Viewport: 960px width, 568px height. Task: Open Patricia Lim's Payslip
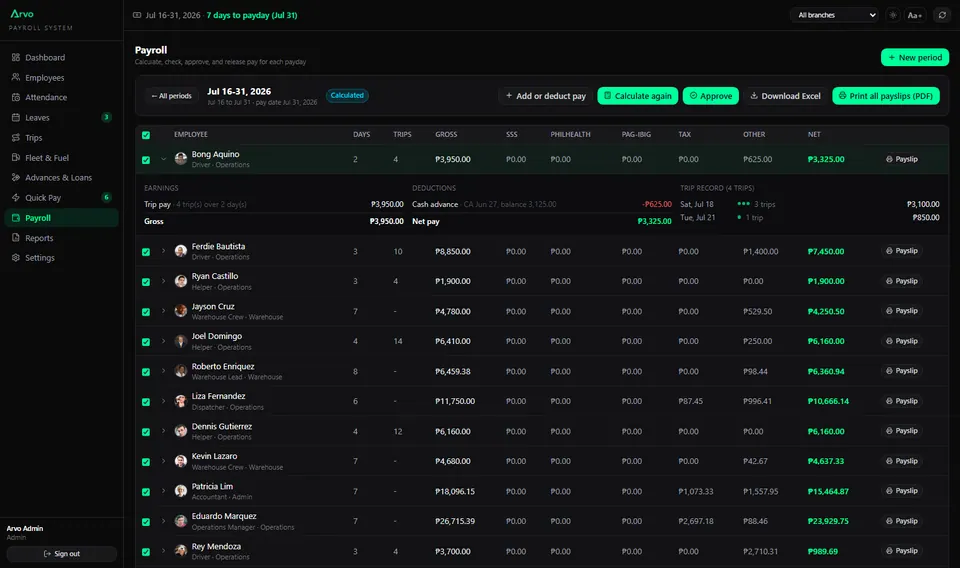coord(902,491)
